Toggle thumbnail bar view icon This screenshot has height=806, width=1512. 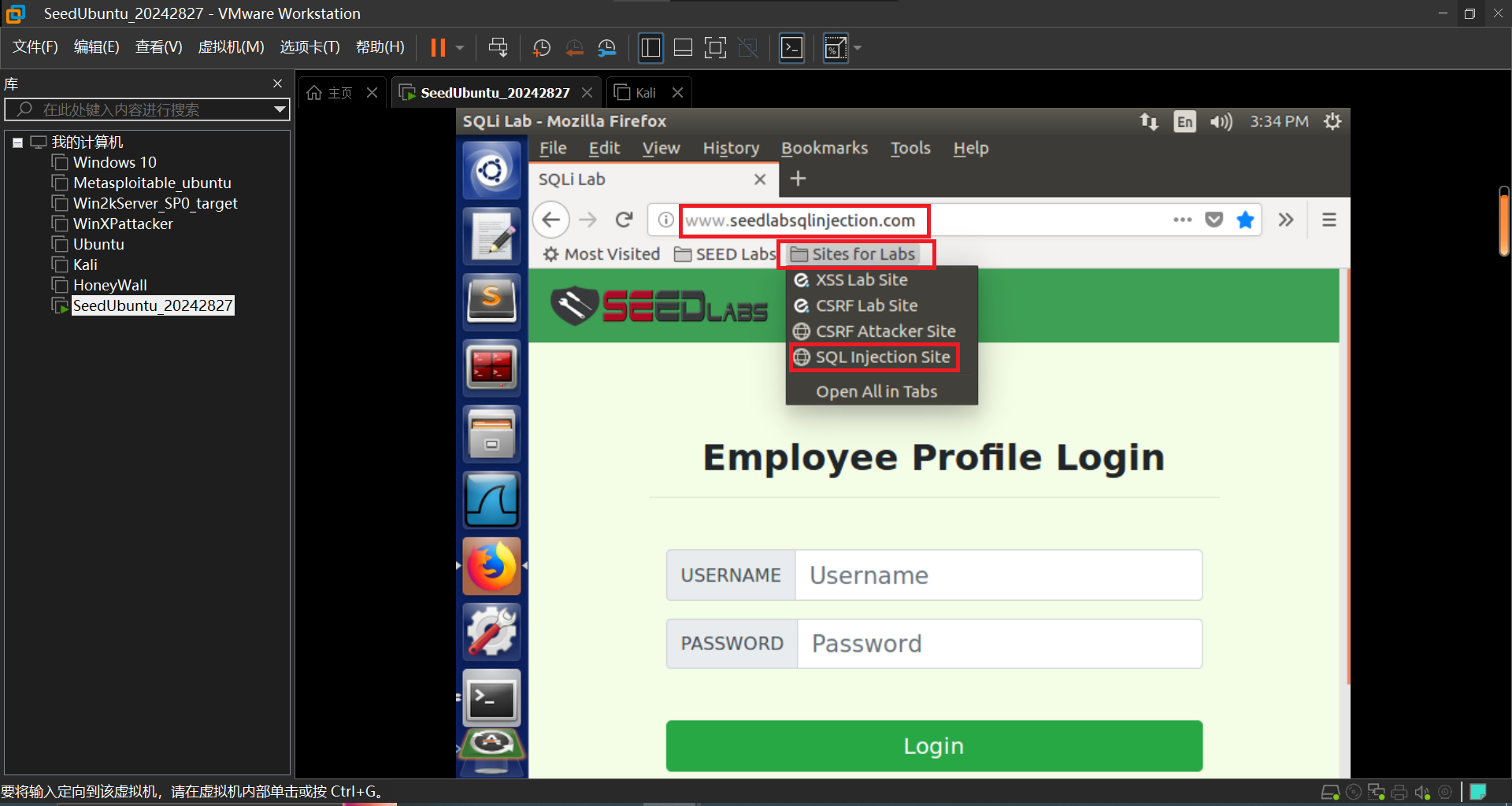[683, 48]
